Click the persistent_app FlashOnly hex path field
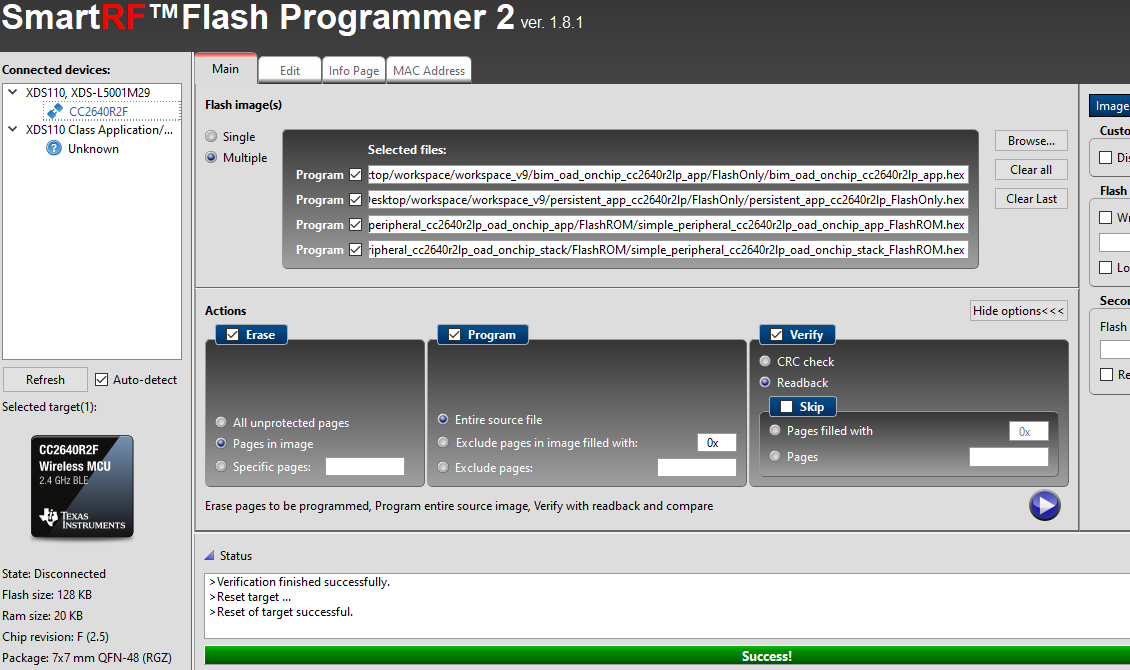The height and width of the screenshot is (670, 1130). pyautogui.click(x=667, y=200)
